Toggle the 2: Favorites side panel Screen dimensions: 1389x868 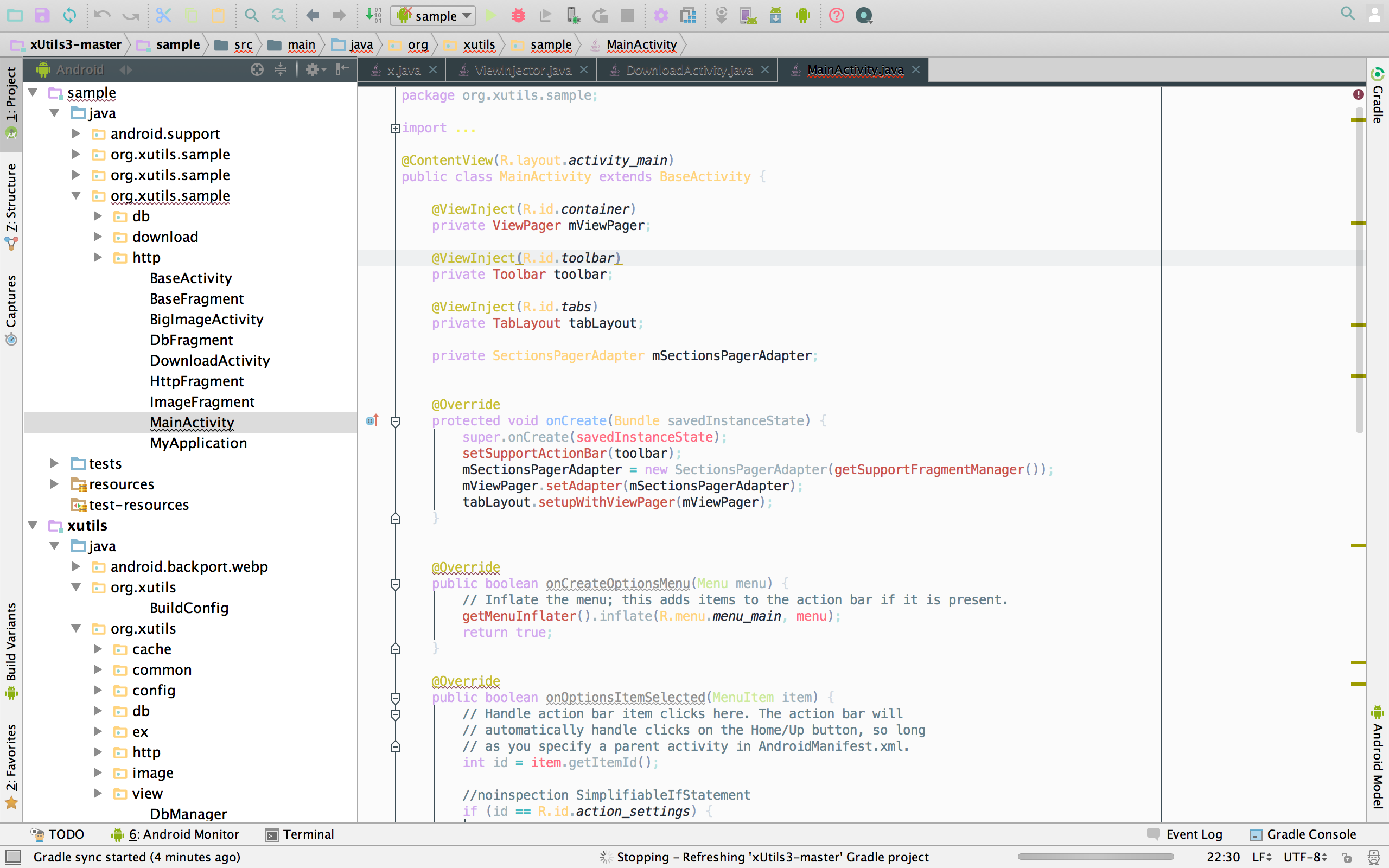coord(11,766)
